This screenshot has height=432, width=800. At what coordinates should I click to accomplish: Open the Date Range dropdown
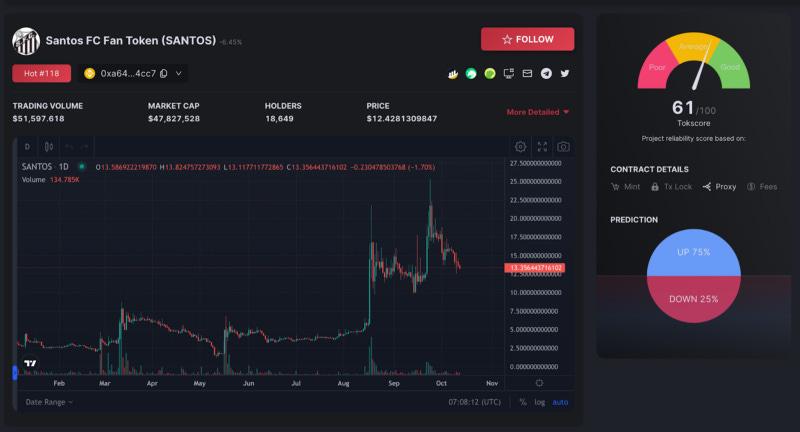[49, 402]
